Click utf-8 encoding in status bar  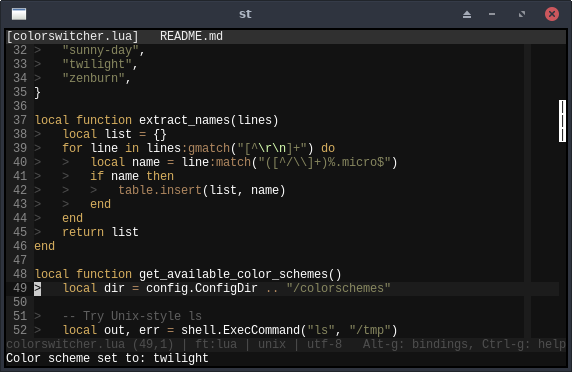tap(324, 344)
